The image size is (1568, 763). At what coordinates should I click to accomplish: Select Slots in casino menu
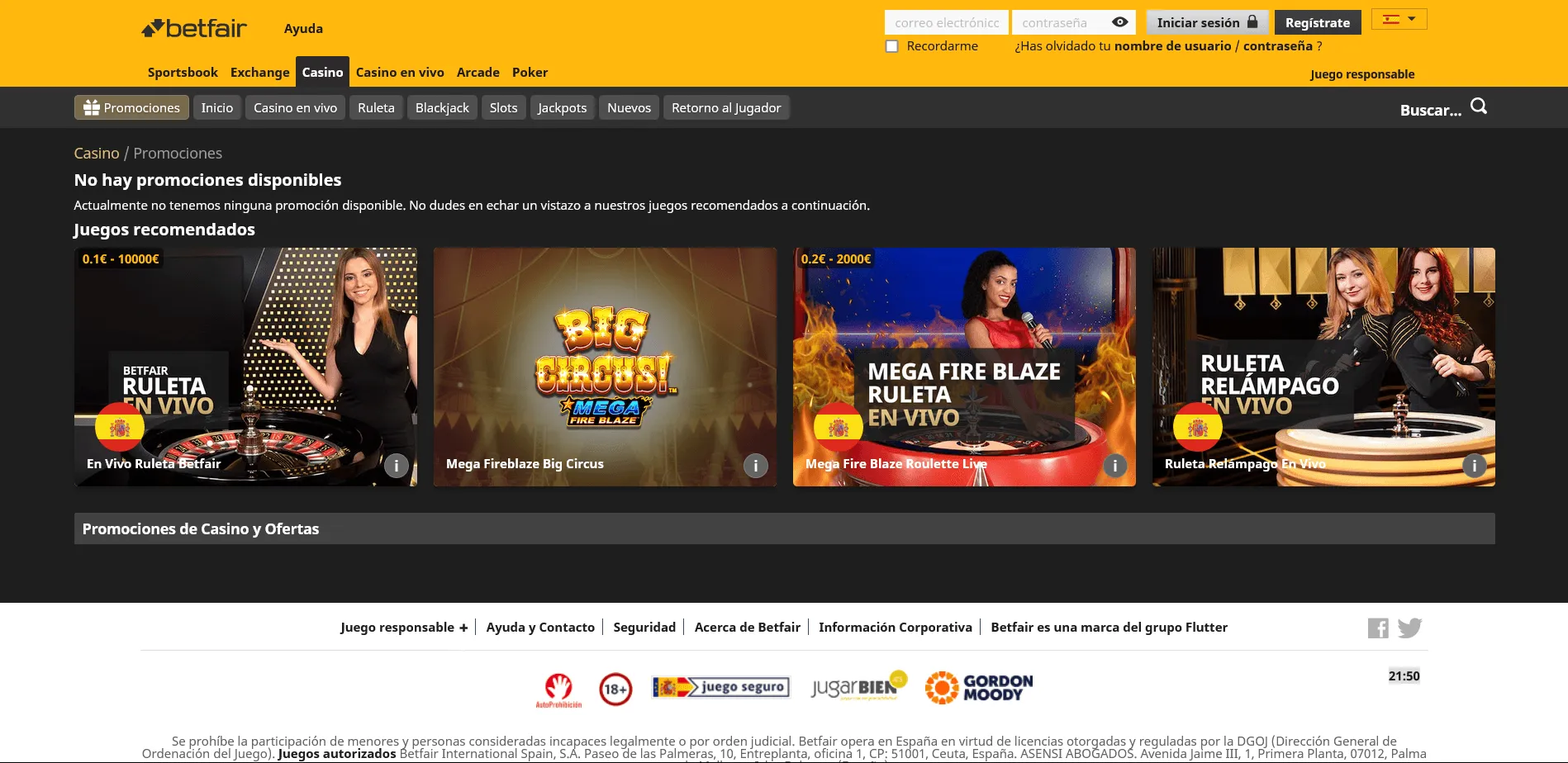click(503, 107)
